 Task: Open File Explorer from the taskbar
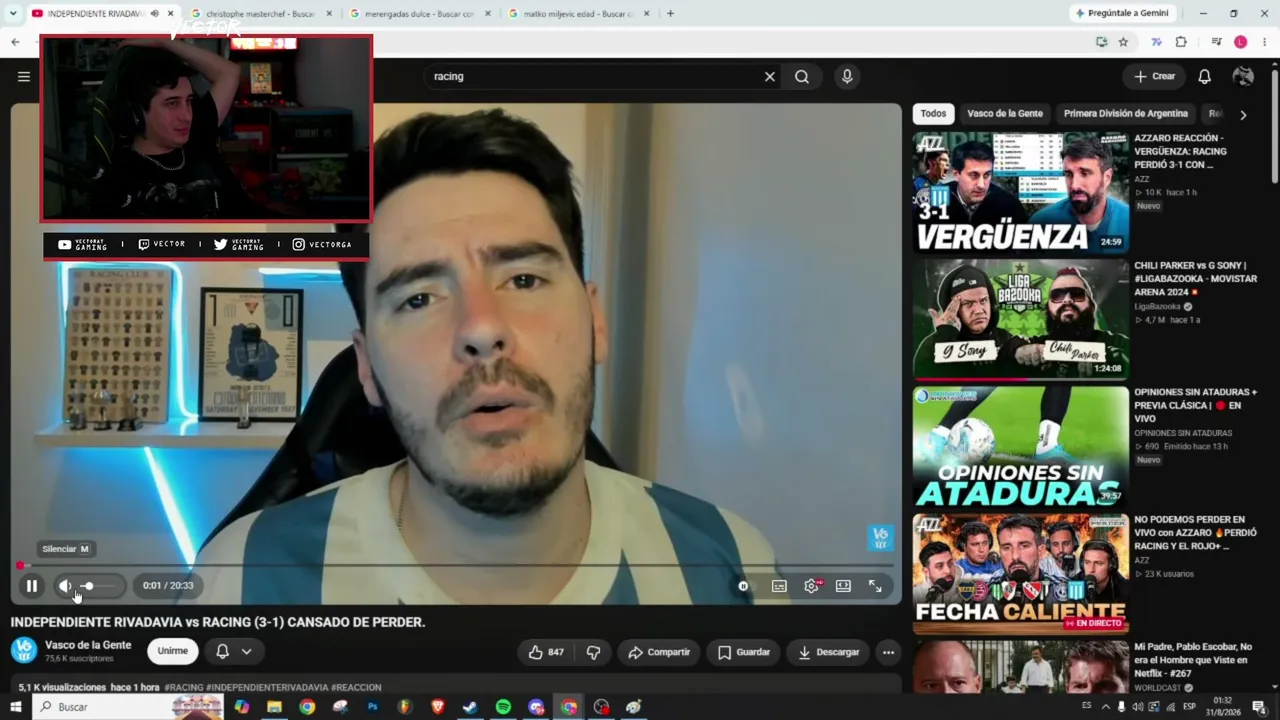pyautogui.click(x=274, y=707)
